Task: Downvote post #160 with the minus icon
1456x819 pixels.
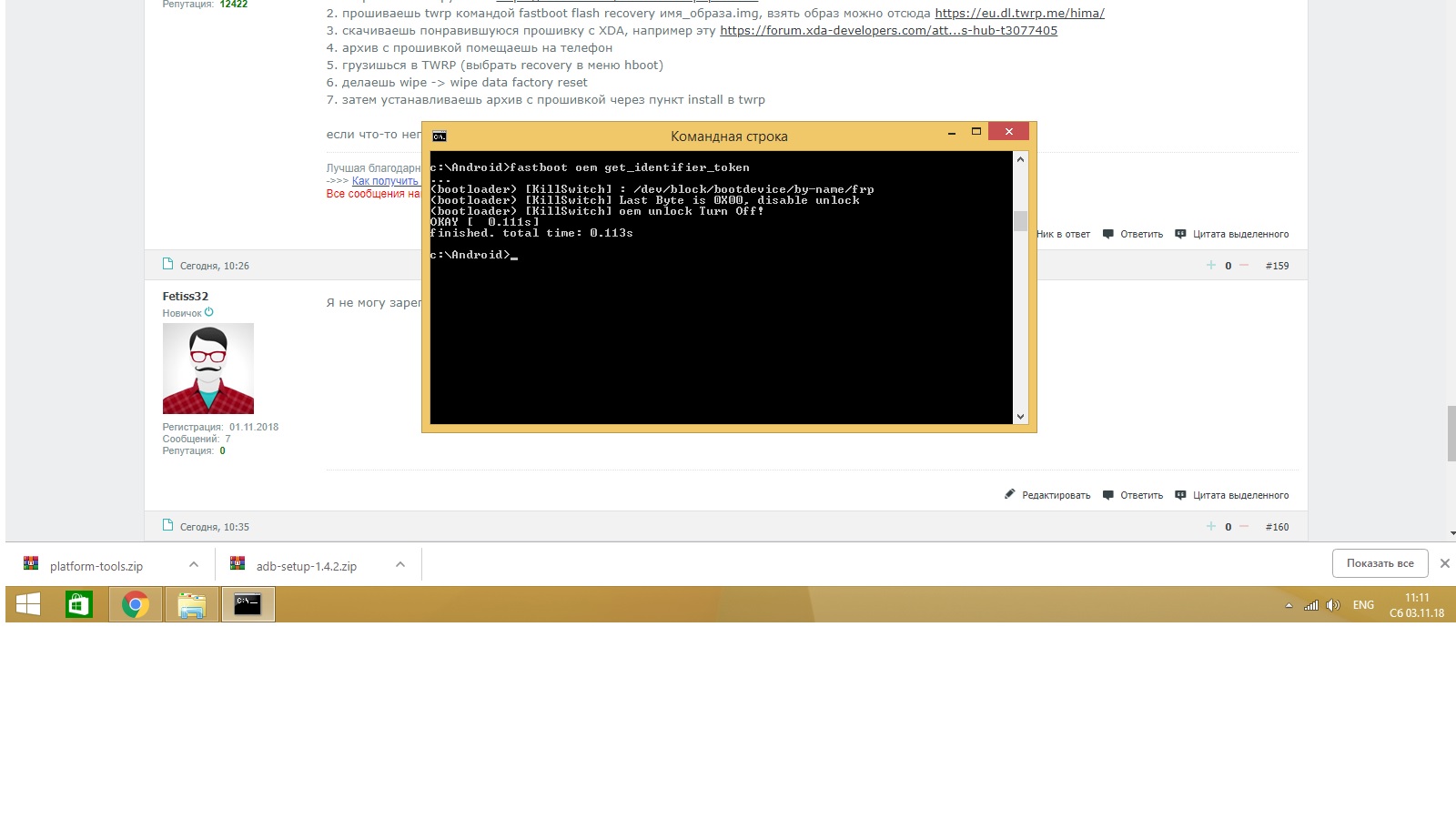Action: [x=1245, y=526]
